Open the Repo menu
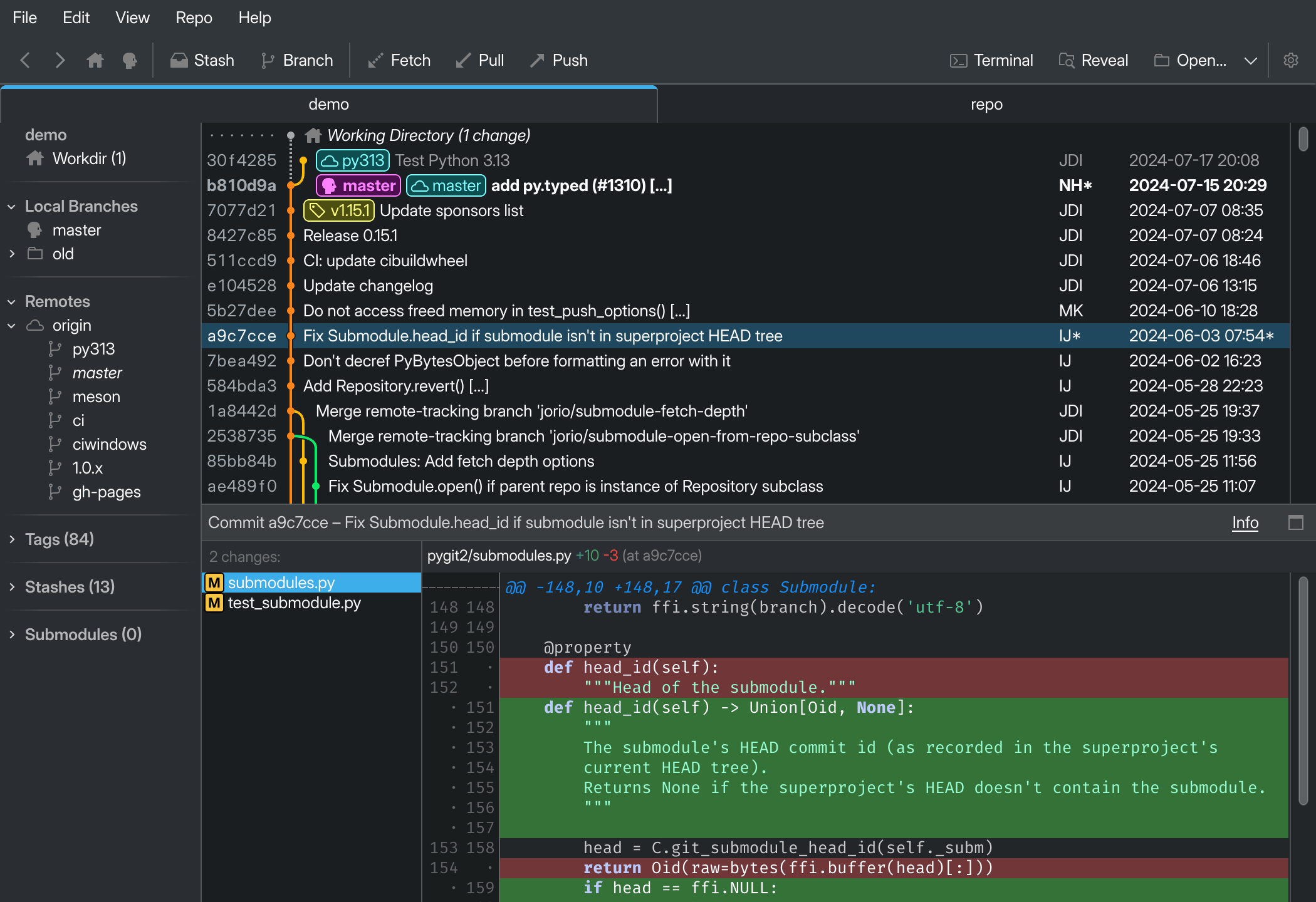 [194, 18]
